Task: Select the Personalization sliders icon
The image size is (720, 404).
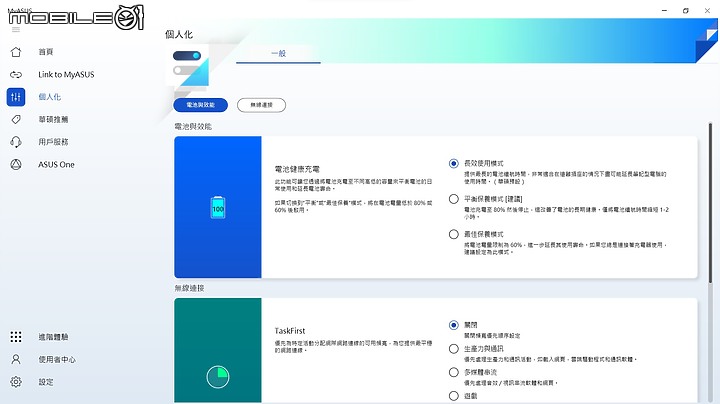Action: click(x=16, y=97)
